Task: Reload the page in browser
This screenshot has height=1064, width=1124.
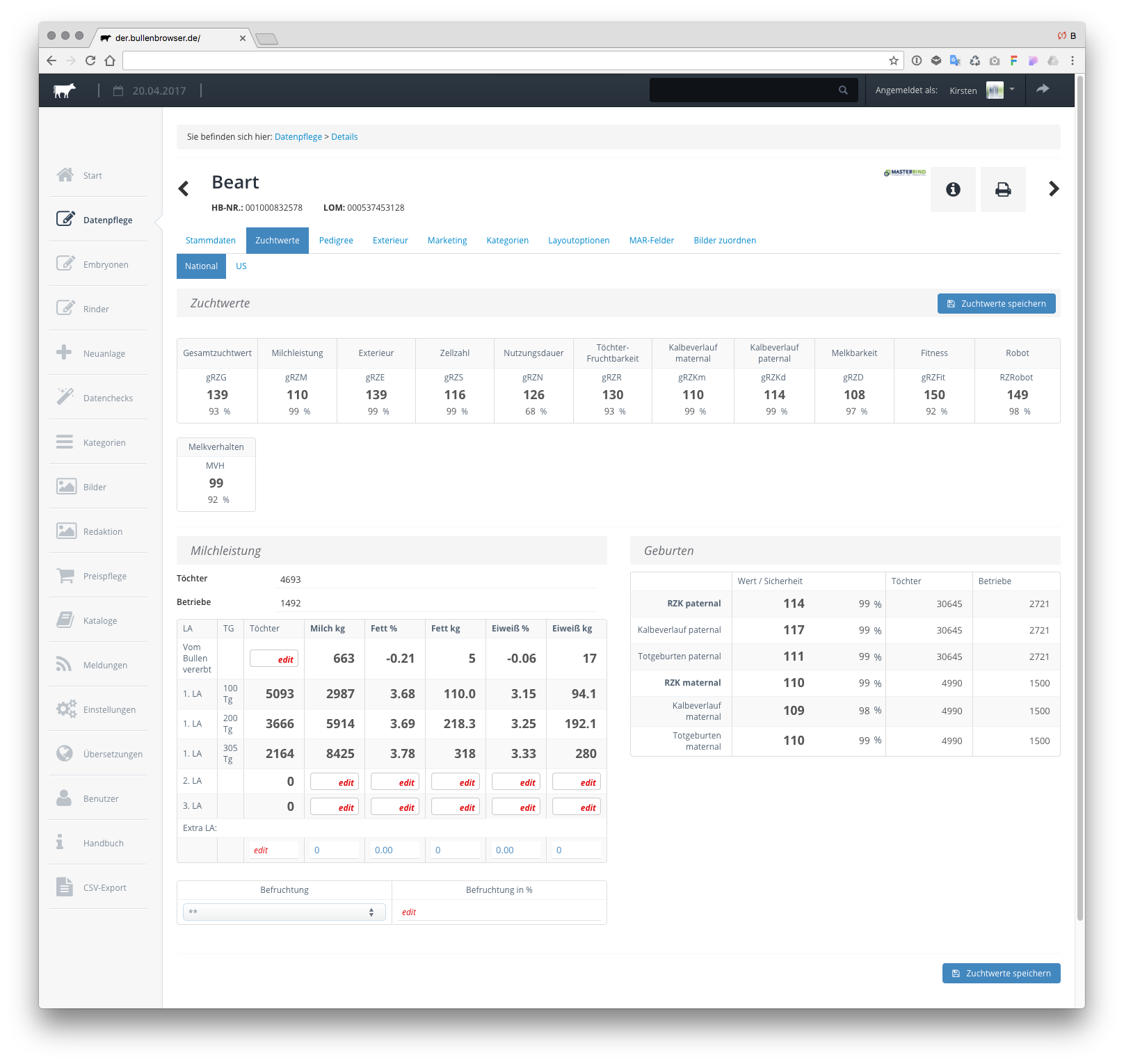Action: point(90,61)
